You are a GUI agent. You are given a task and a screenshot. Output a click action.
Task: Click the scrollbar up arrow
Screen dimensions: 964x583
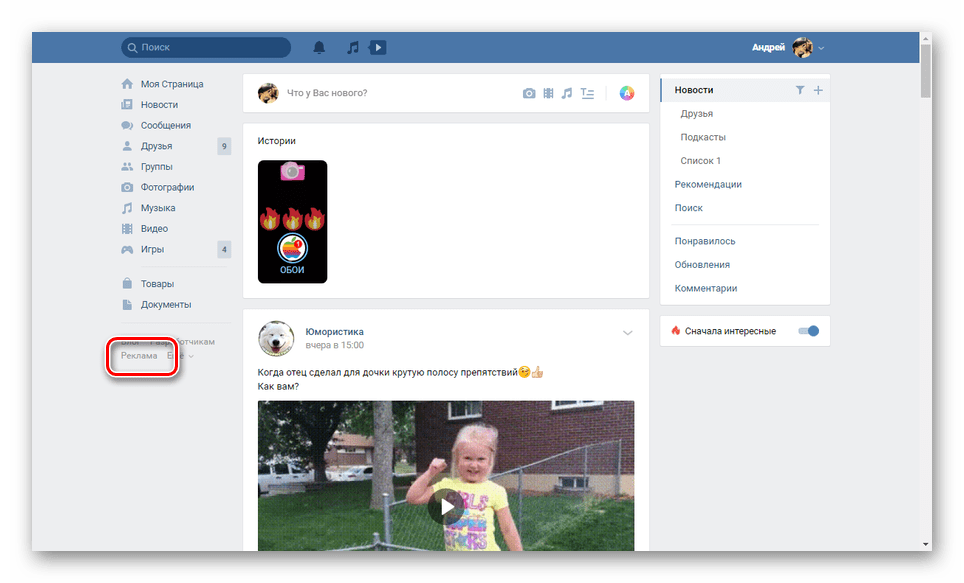point(926,38)
